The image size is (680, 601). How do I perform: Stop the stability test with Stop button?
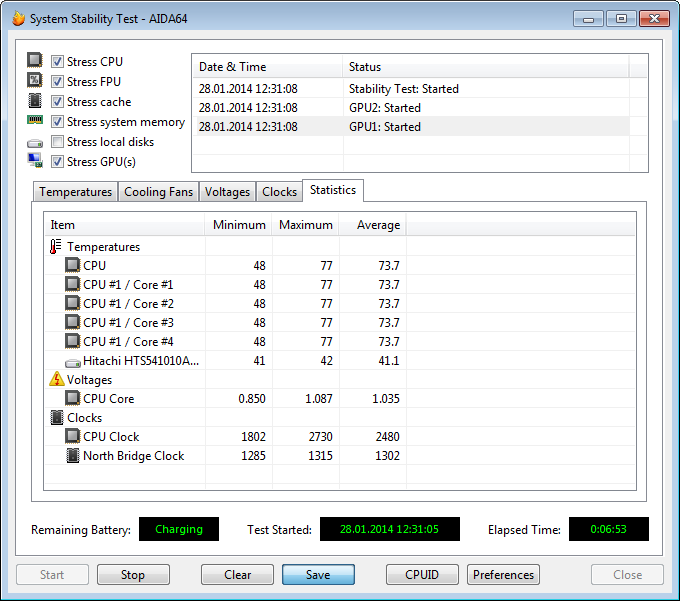(x=133, y=575)
